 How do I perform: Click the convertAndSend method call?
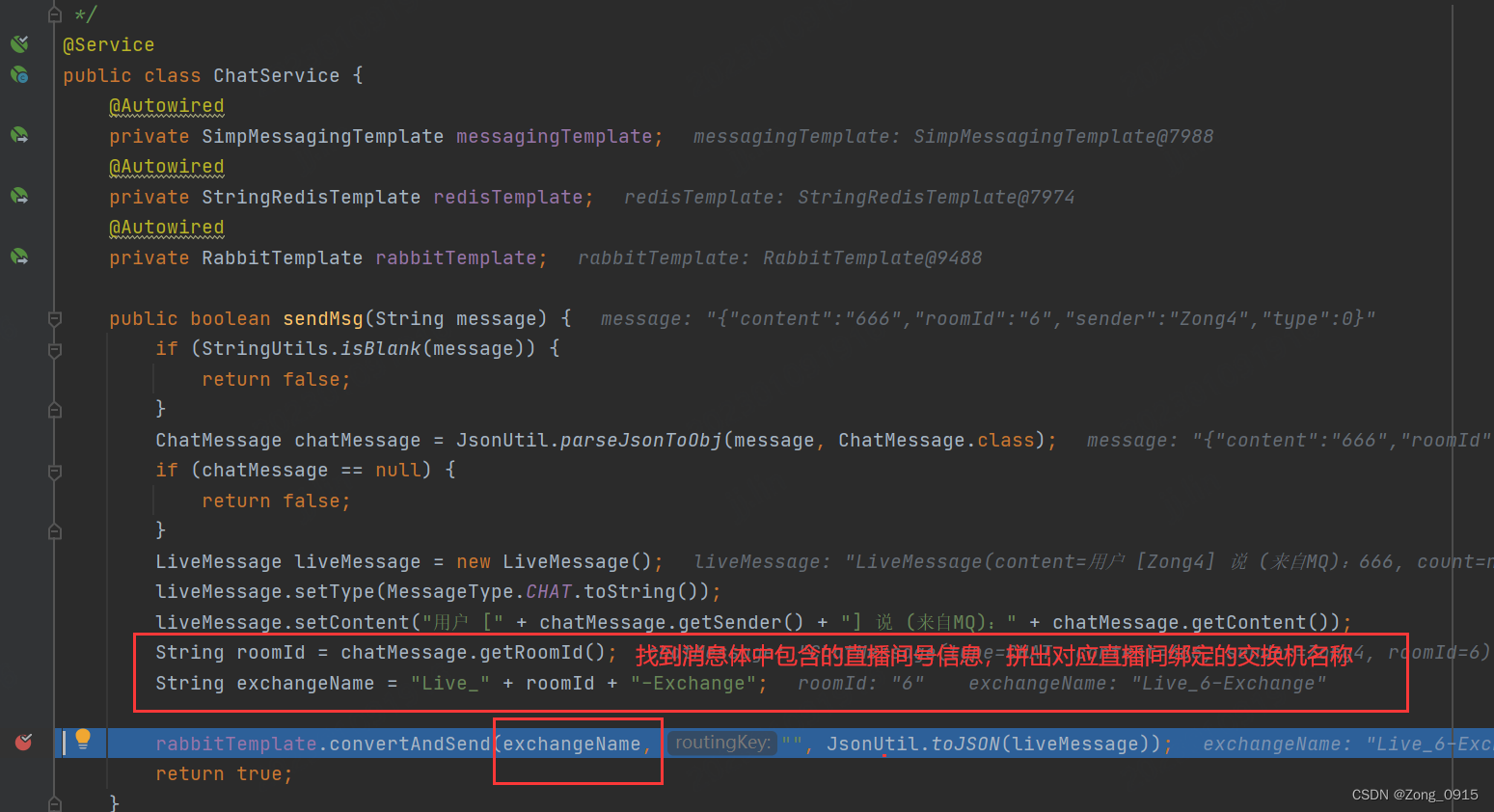pos(410,744)
